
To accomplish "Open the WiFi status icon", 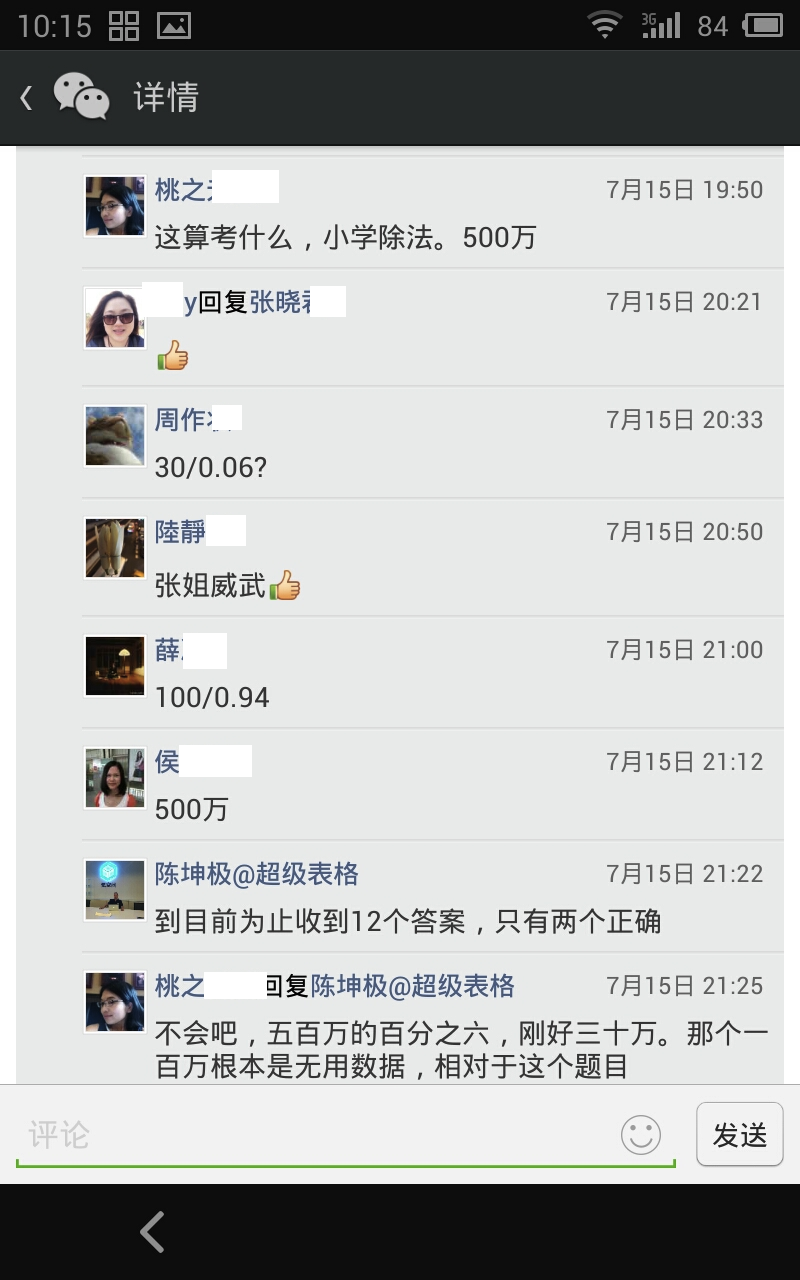I will 604,25.
